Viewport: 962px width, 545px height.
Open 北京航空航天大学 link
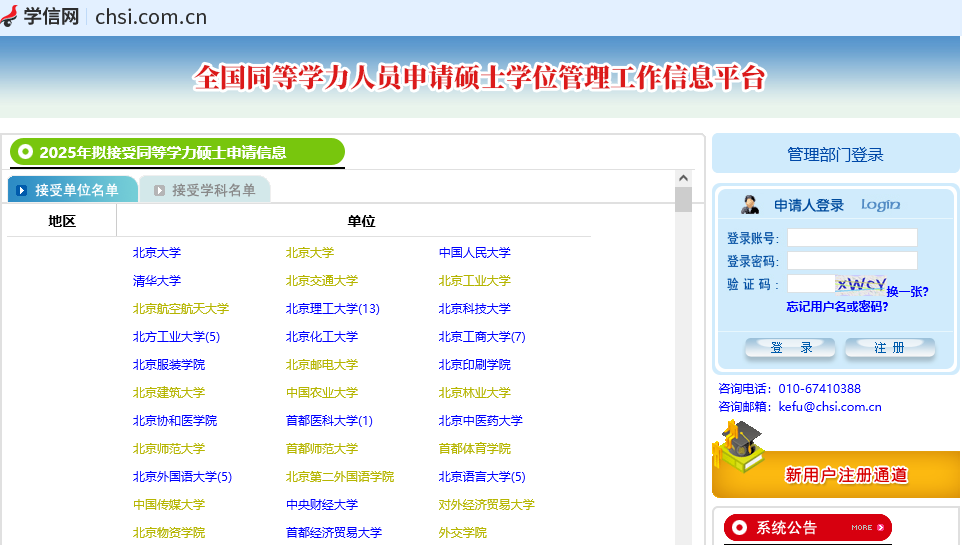180,309
